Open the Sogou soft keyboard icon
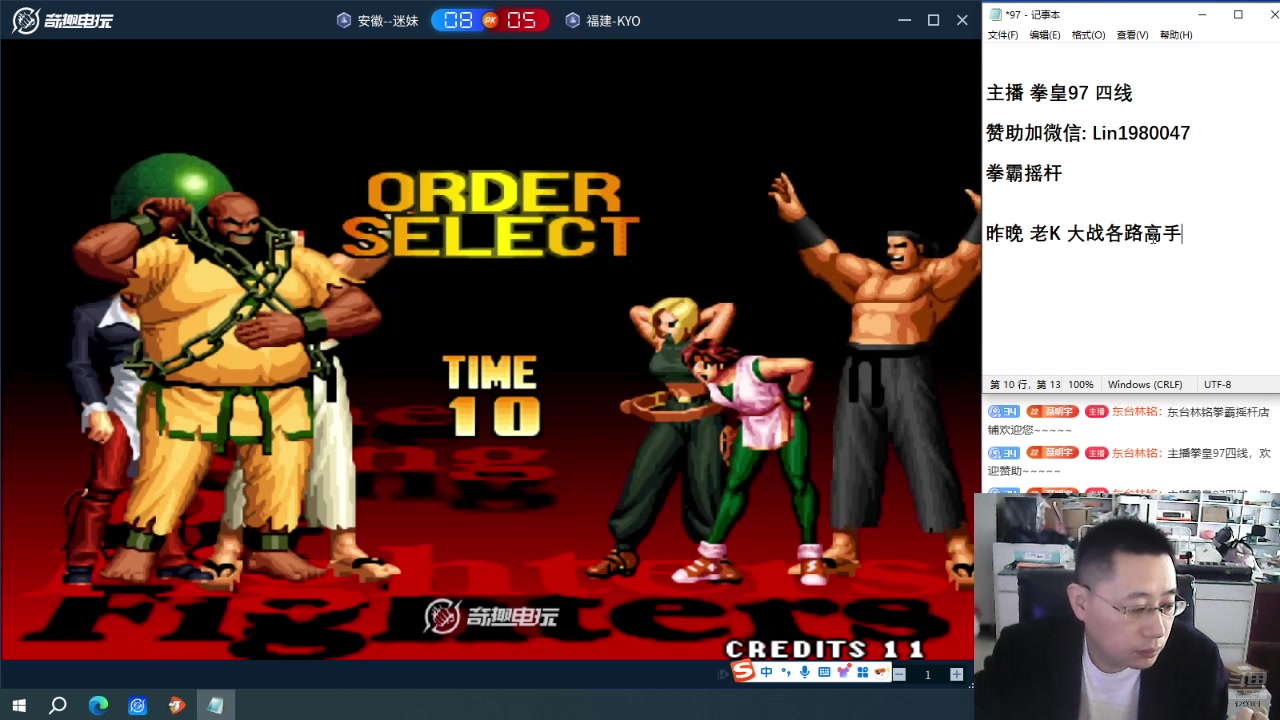 click(x=824, y=673)
